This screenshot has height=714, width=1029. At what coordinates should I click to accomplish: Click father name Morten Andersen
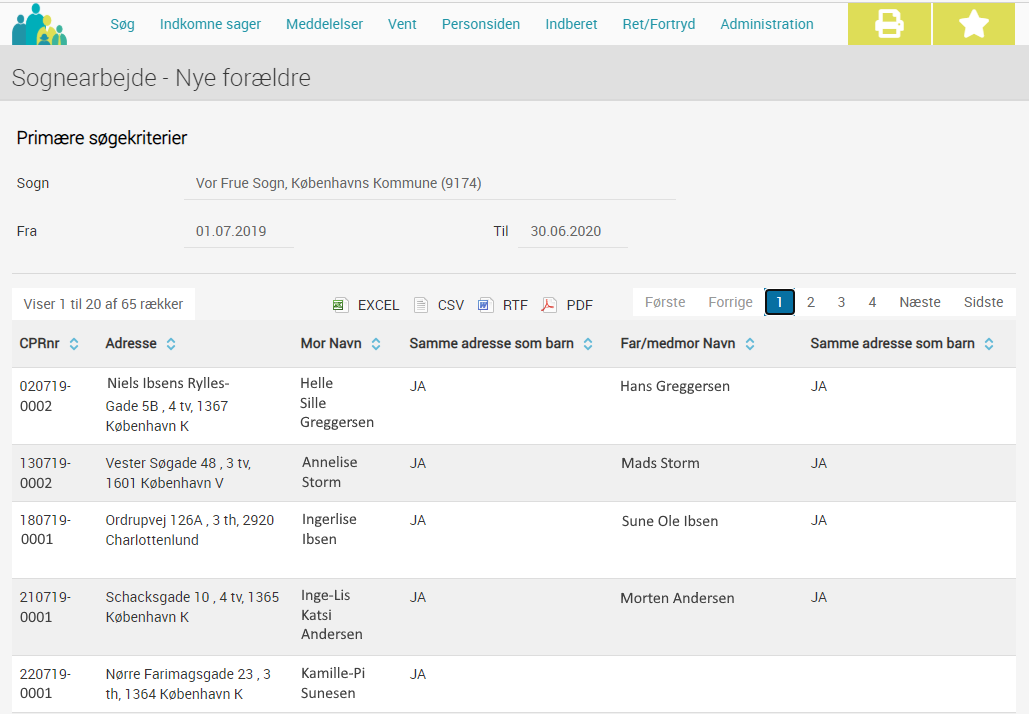click(x=677, y=598)
